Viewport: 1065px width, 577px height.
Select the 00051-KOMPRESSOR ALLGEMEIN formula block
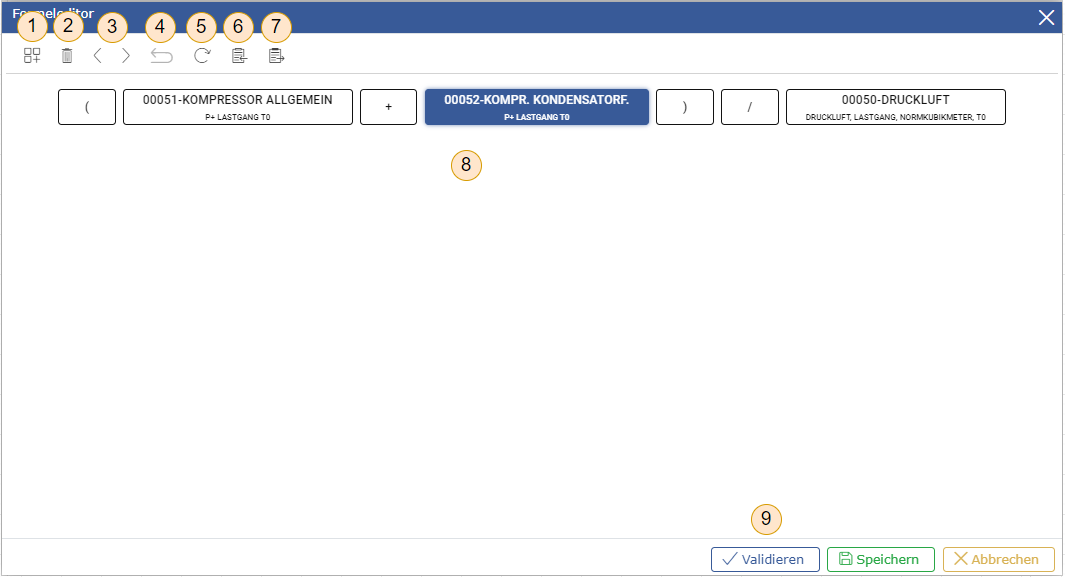[x=238, y=107]
